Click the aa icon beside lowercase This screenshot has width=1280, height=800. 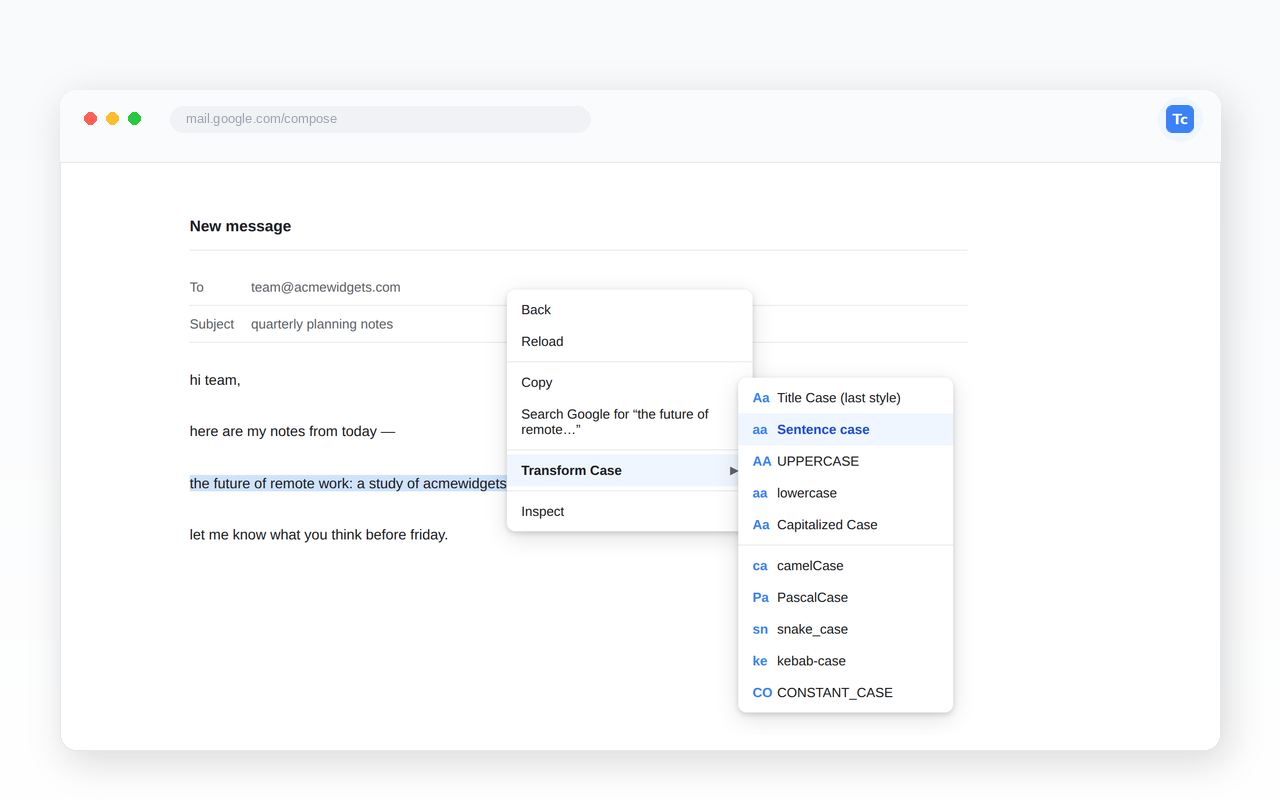760,494
